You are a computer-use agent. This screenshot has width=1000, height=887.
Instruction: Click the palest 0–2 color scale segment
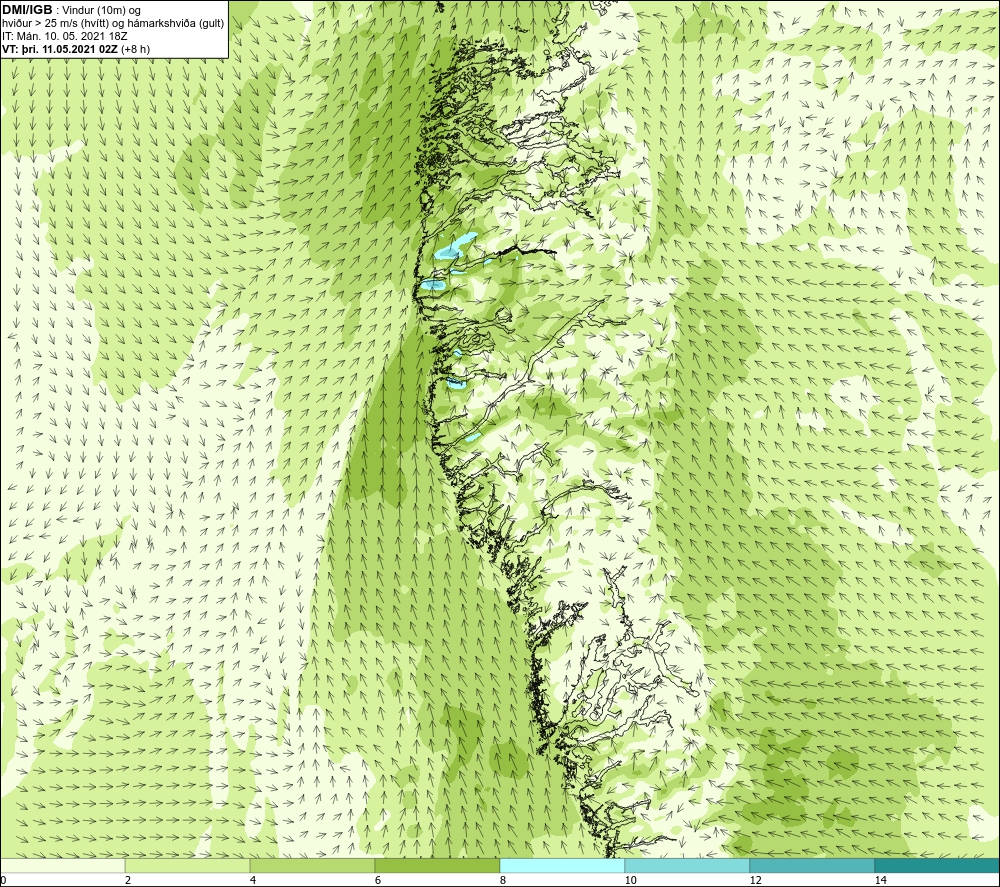(62, 865)
